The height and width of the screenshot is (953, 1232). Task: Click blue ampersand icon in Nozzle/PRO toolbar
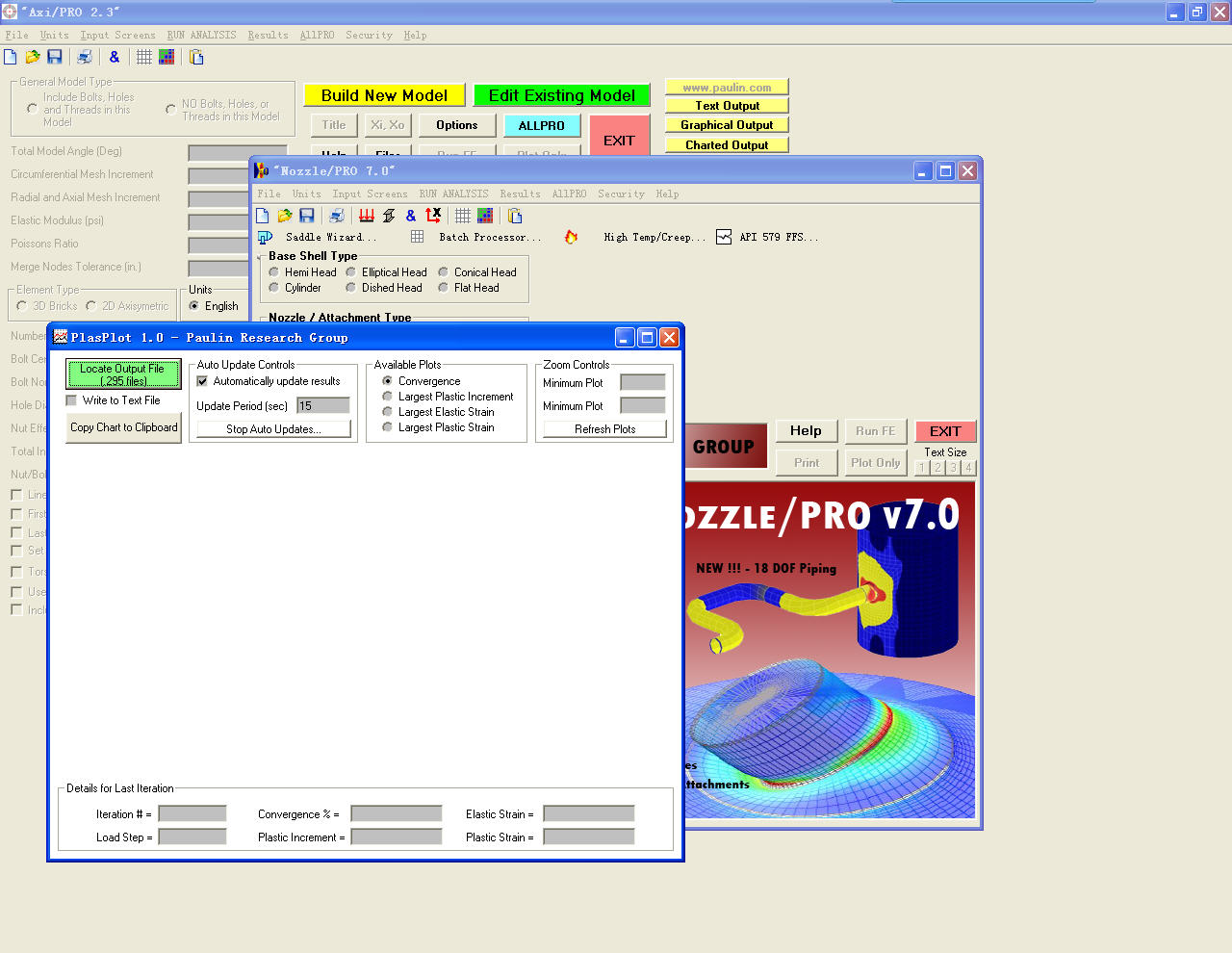click(x=410, y=216)
